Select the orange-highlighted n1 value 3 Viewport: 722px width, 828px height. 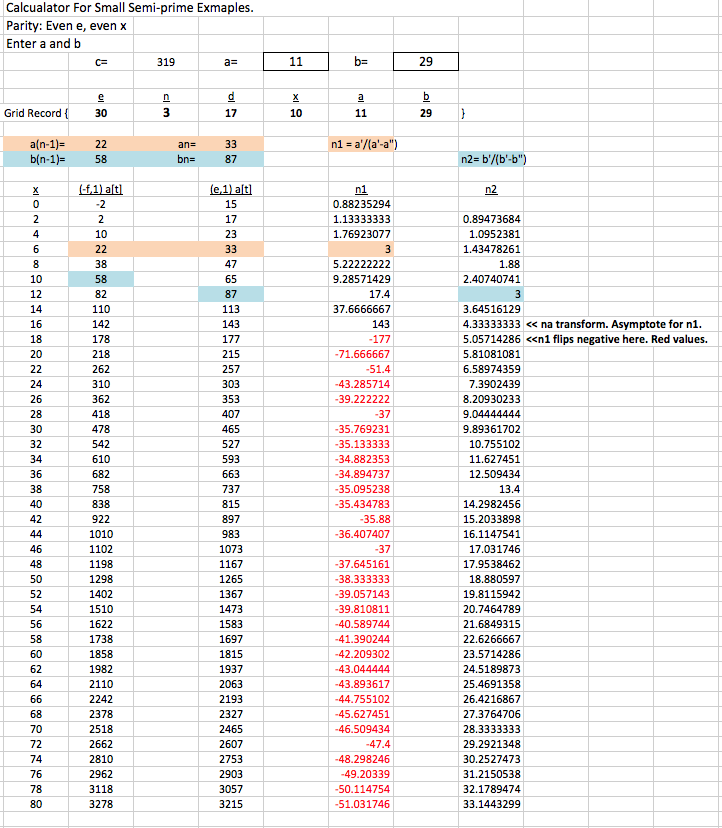pos(361,249)
